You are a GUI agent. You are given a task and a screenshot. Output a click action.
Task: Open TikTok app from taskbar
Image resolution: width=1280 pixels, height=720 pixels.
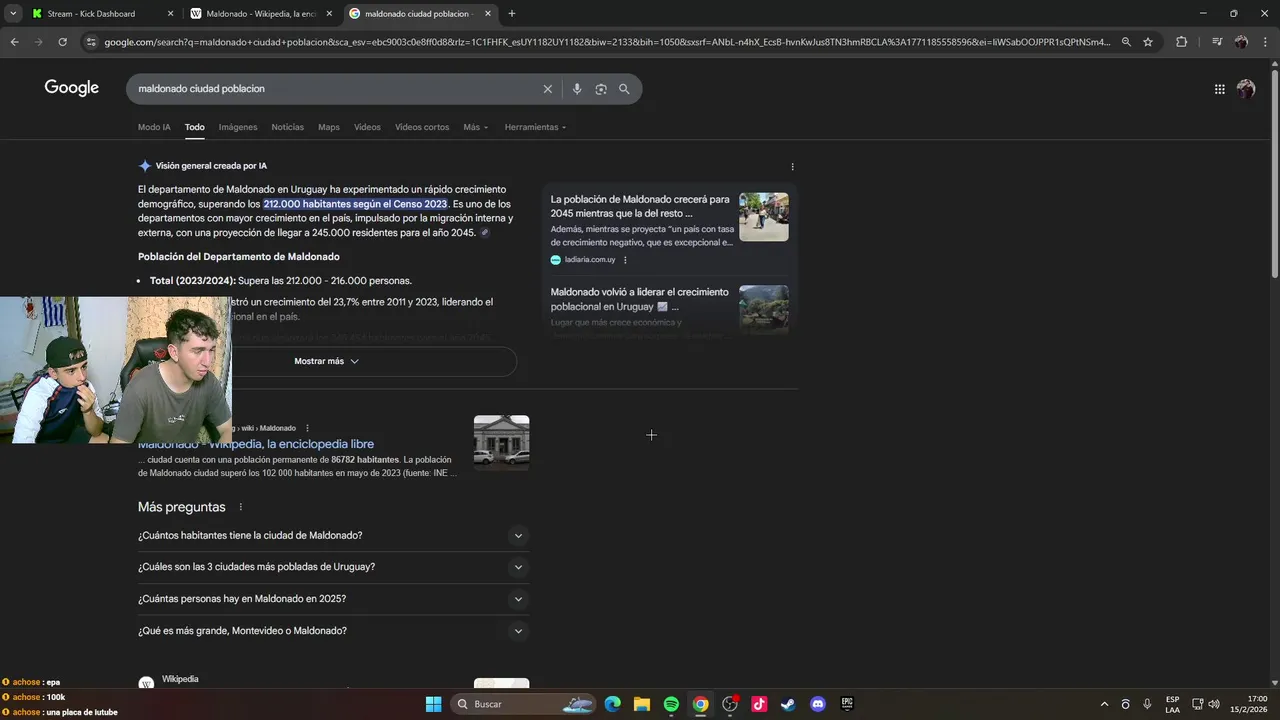point(759,704)
